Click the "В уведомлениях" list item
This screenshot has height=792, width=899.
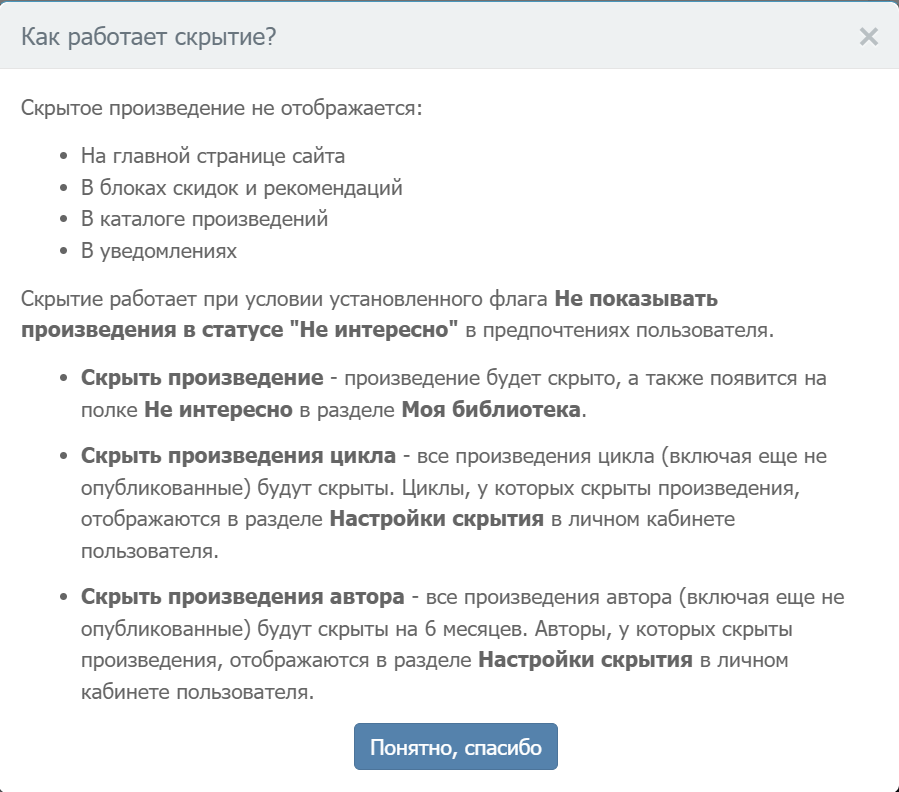pos(159,250)
